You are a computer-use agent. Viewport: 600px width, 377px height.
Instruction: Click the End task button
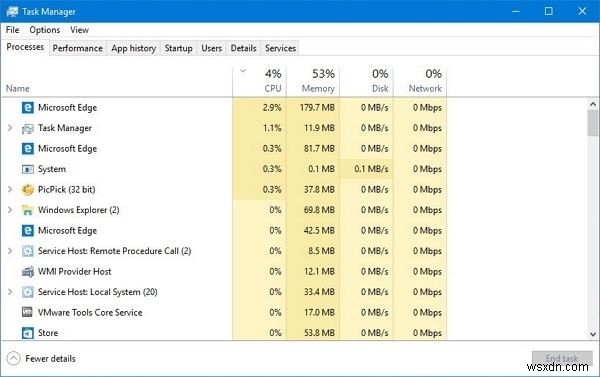pos(562,359)
